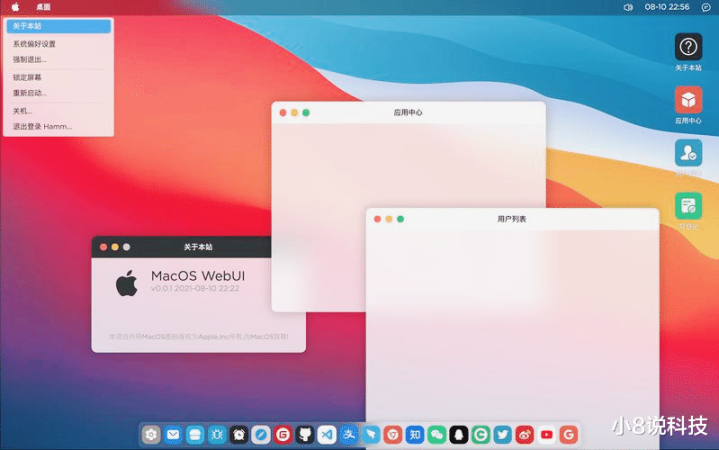Image resolution: width=719 pixels, height=450 pixels.
Task: Open the red Gitee dock icon
Action: click(283, 434)
